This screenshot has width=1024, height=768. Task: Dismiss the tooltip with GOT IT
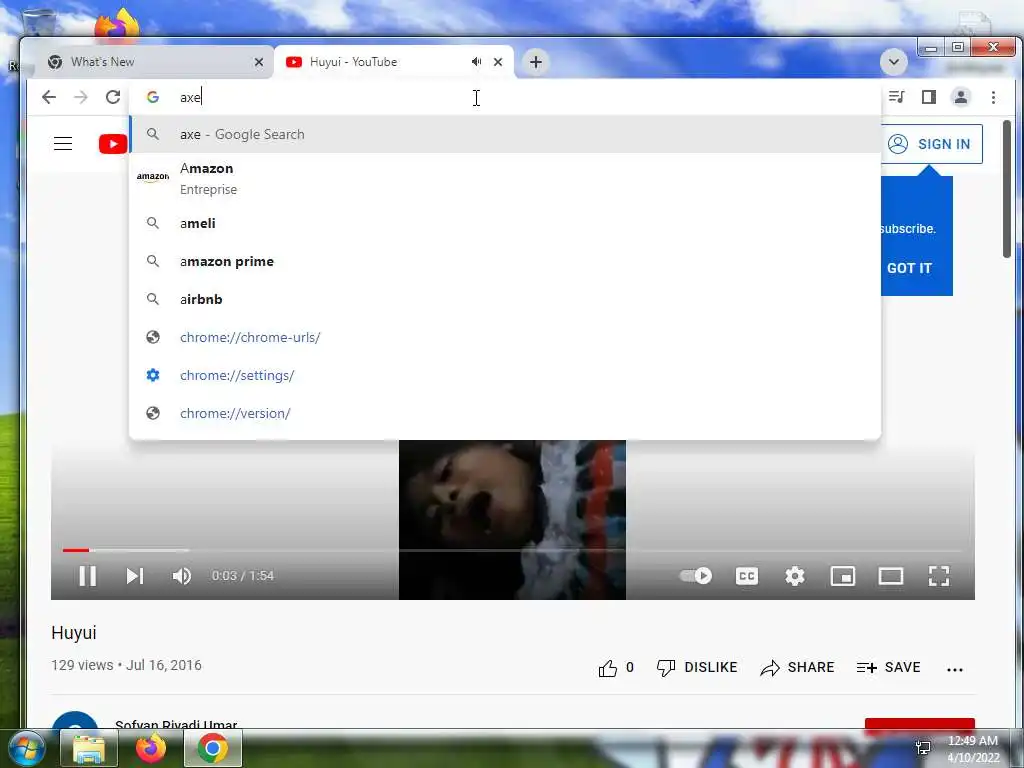[909, 268]
